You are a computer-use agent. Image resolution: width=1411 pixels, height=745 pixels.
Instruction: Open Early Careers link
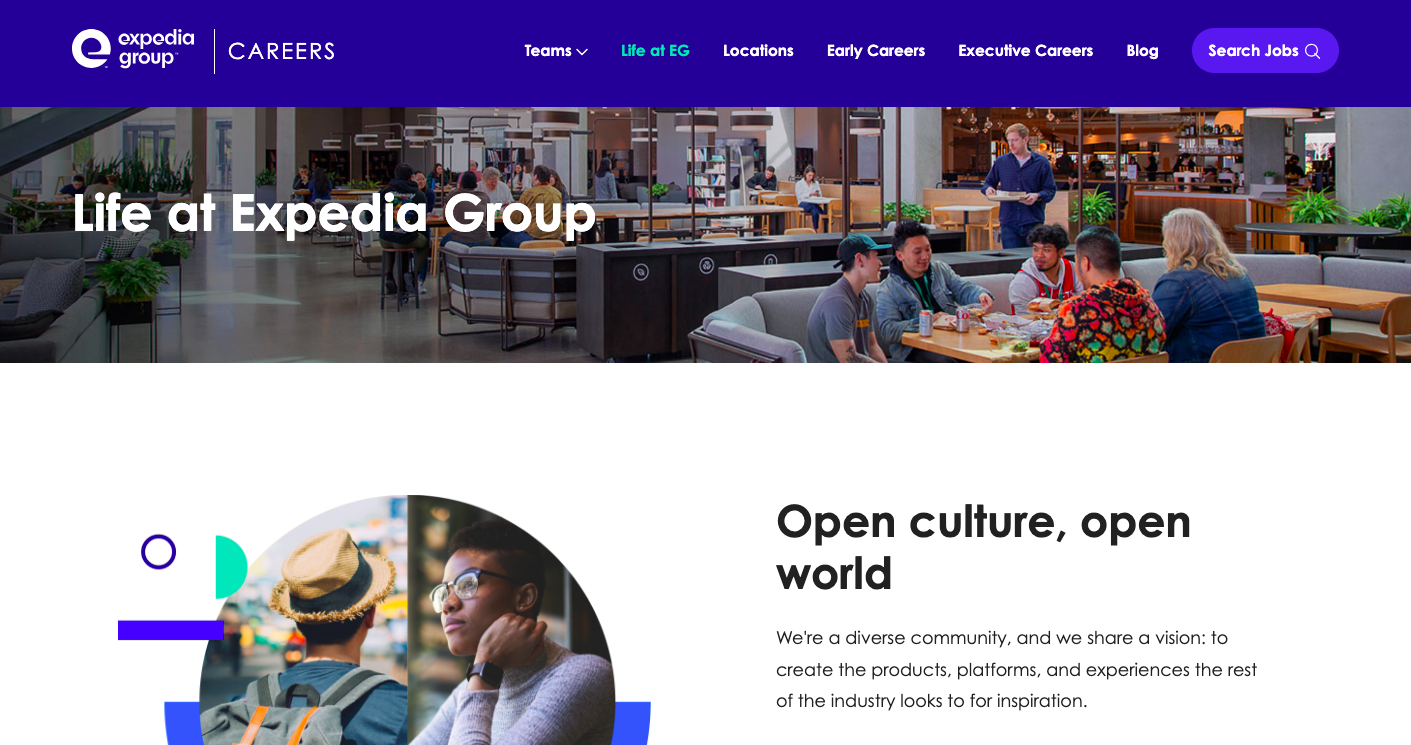876,51
